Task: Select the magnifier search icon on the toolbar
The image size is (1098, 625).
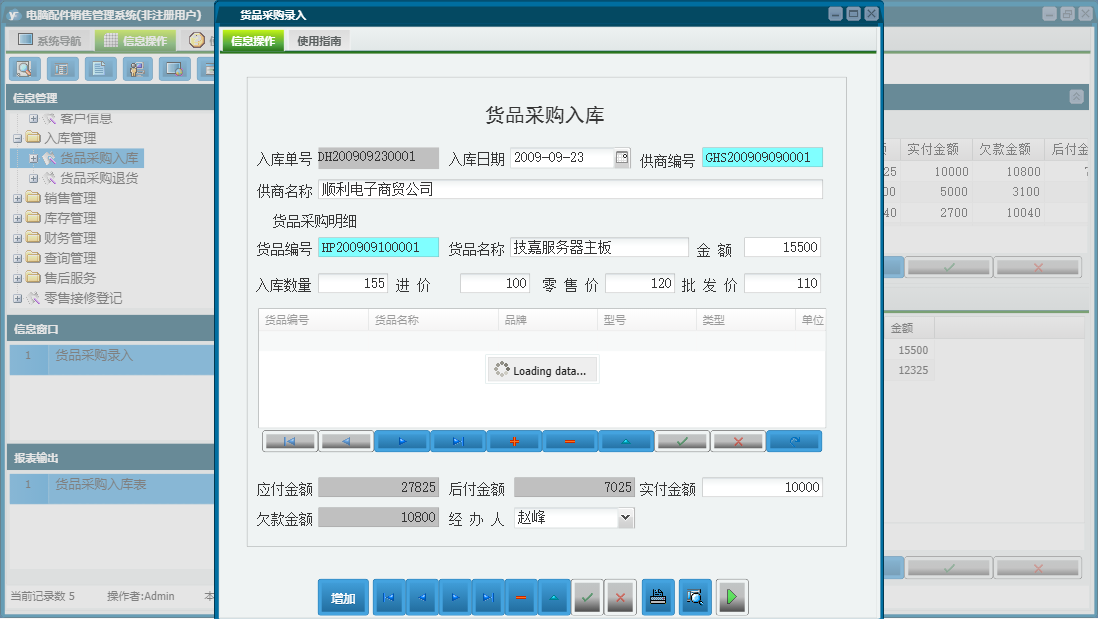Action: (x=25, y=69)
